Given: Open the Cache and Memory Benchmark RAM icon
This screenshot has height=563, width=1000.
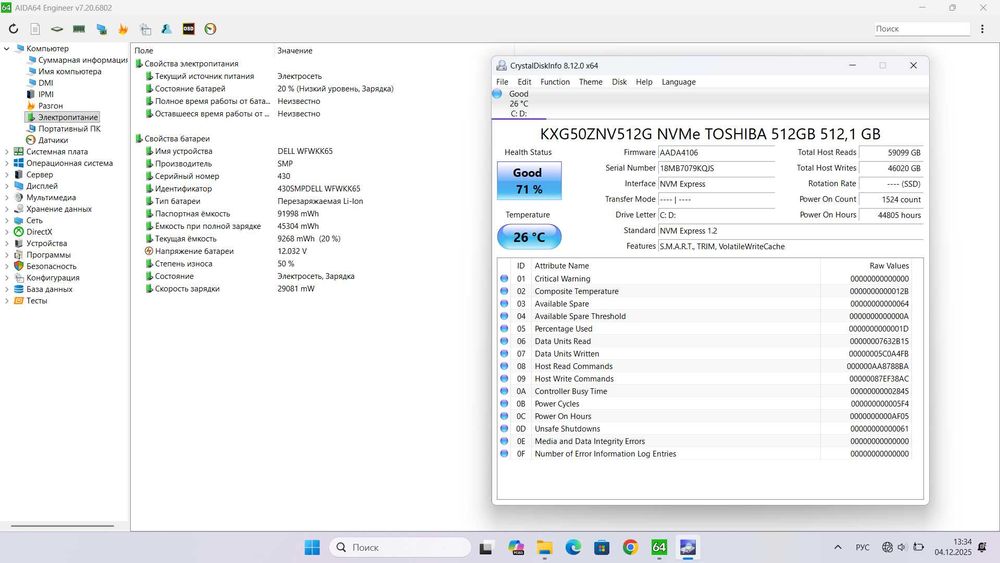Looking at the screenshot, I should 79,29.
